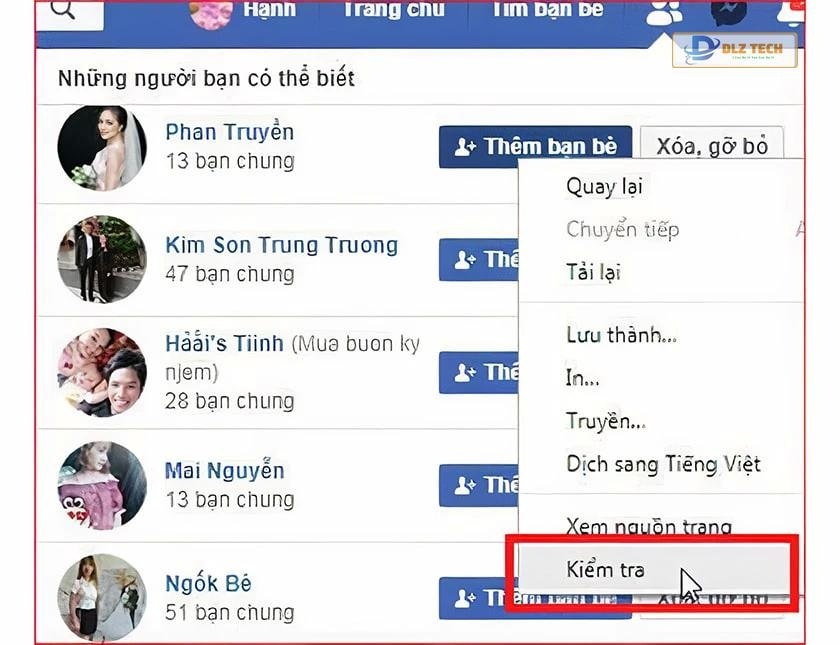Open the friend requests icon
Image resolution: width=840 pixels, height=645 pixels.
664,12
